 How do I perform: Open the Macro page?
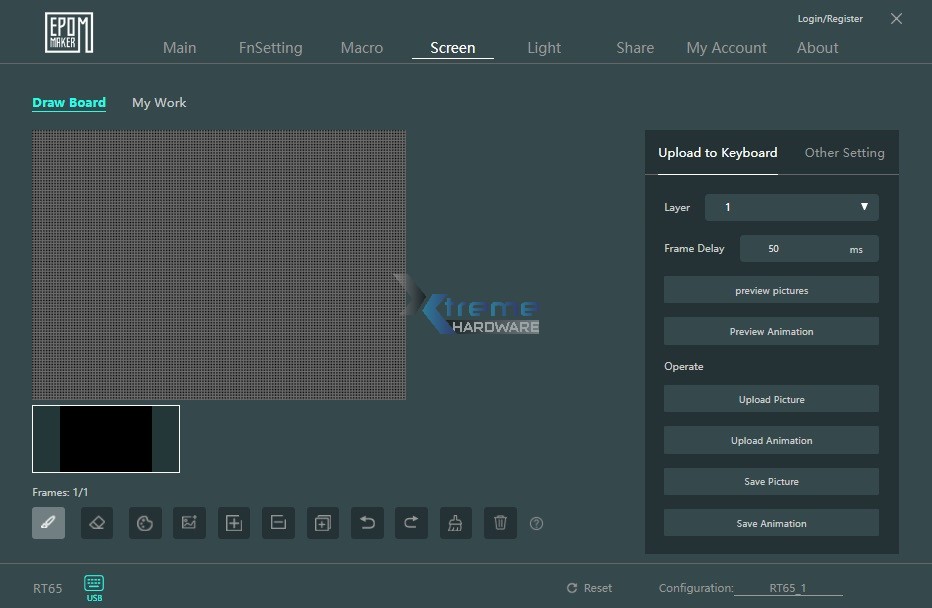[362, 47]
